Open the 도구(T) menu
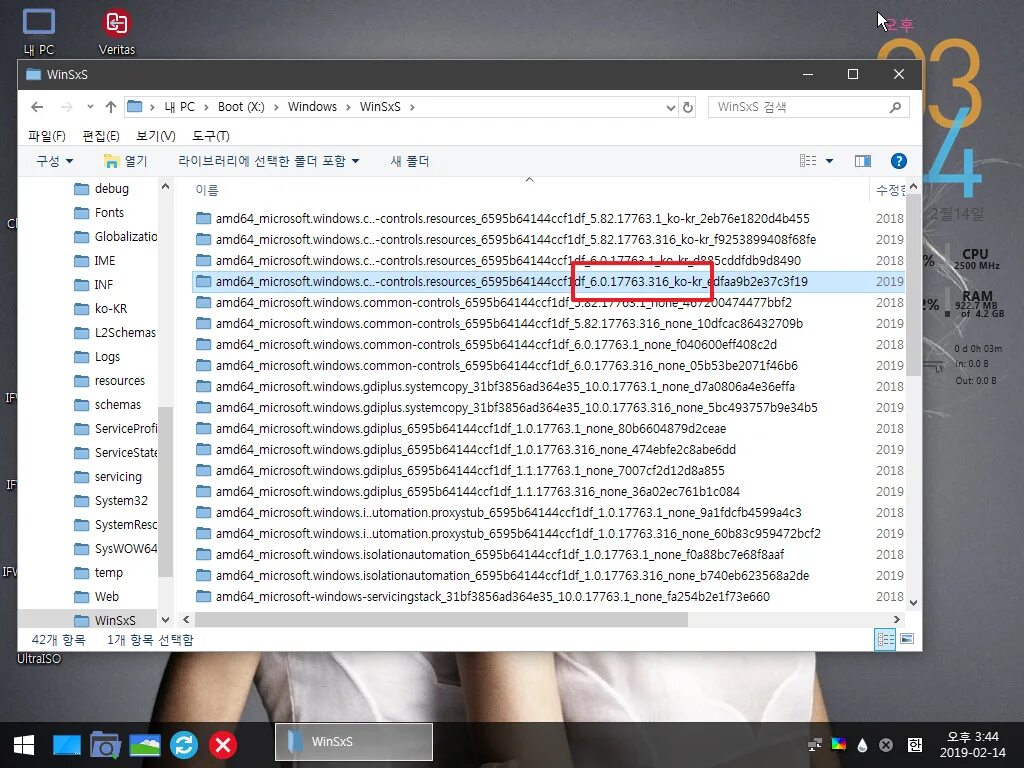 210,136
